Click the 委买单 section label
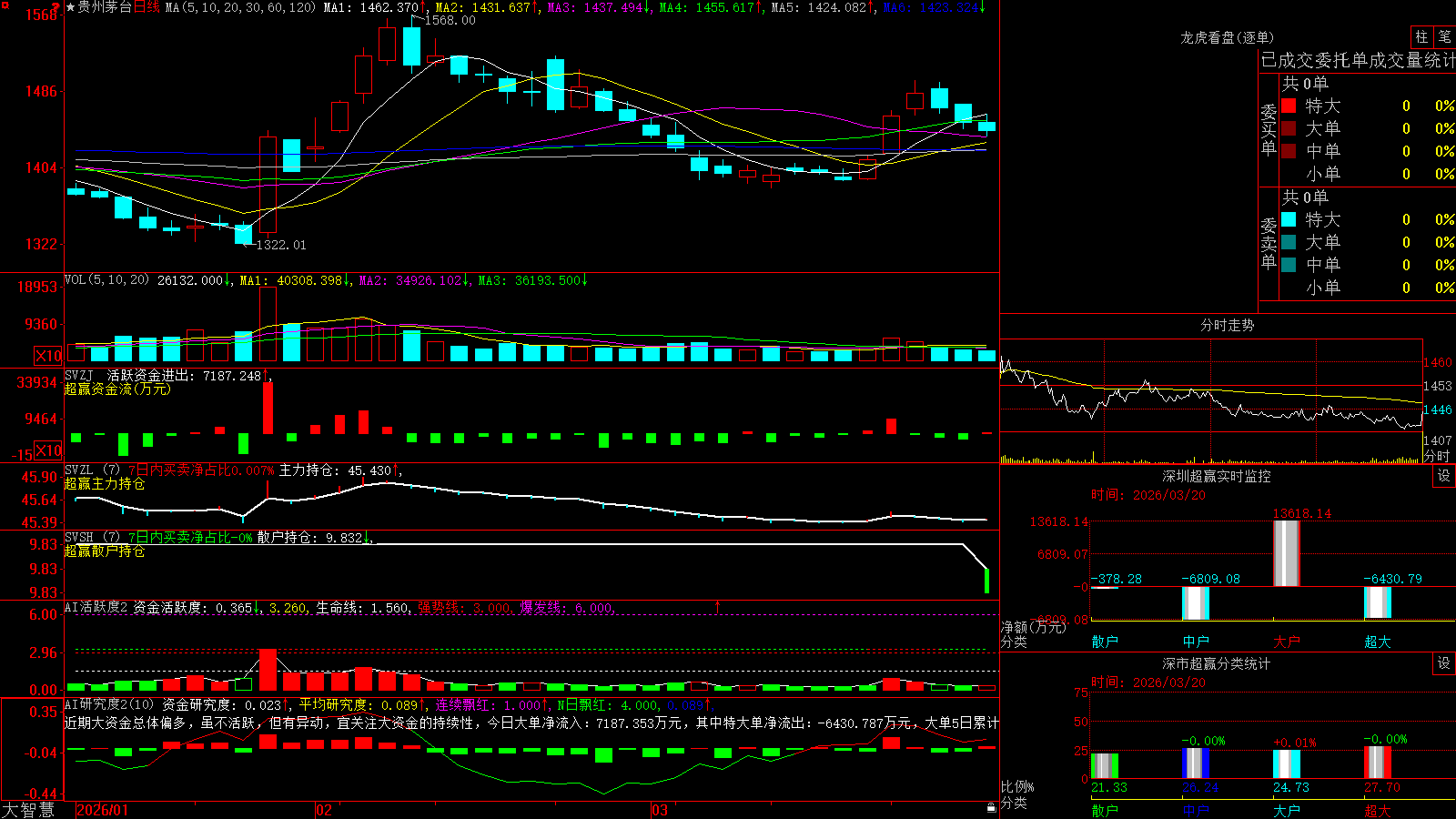 1269,129
